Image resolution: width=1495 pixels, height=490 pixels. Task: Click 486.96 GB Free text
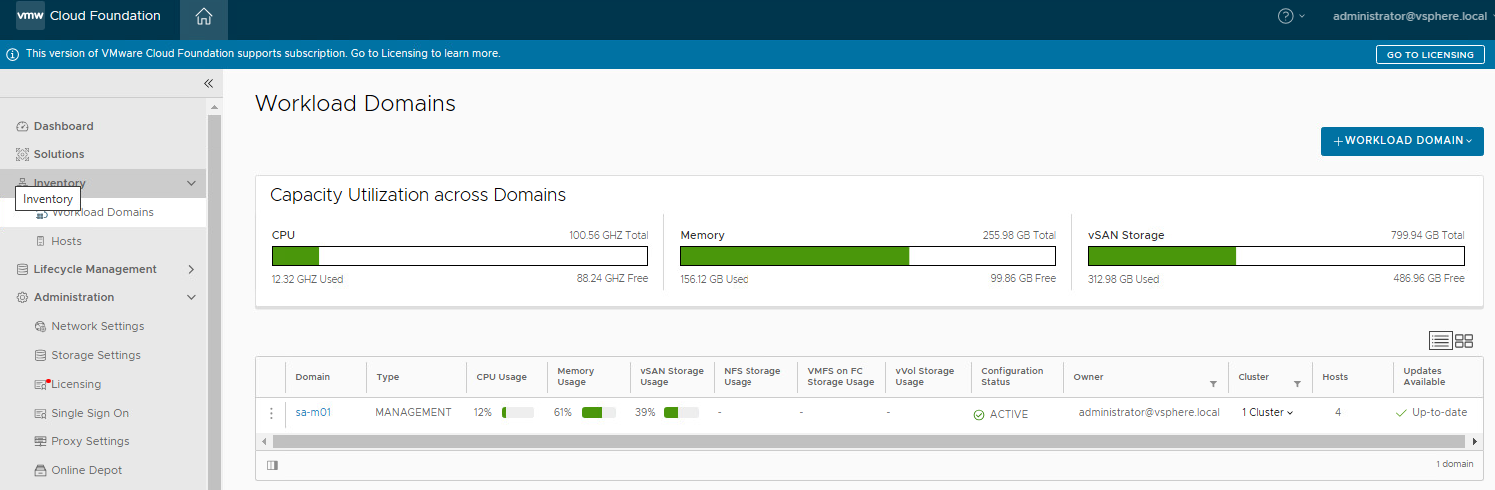pos(1429,279)
